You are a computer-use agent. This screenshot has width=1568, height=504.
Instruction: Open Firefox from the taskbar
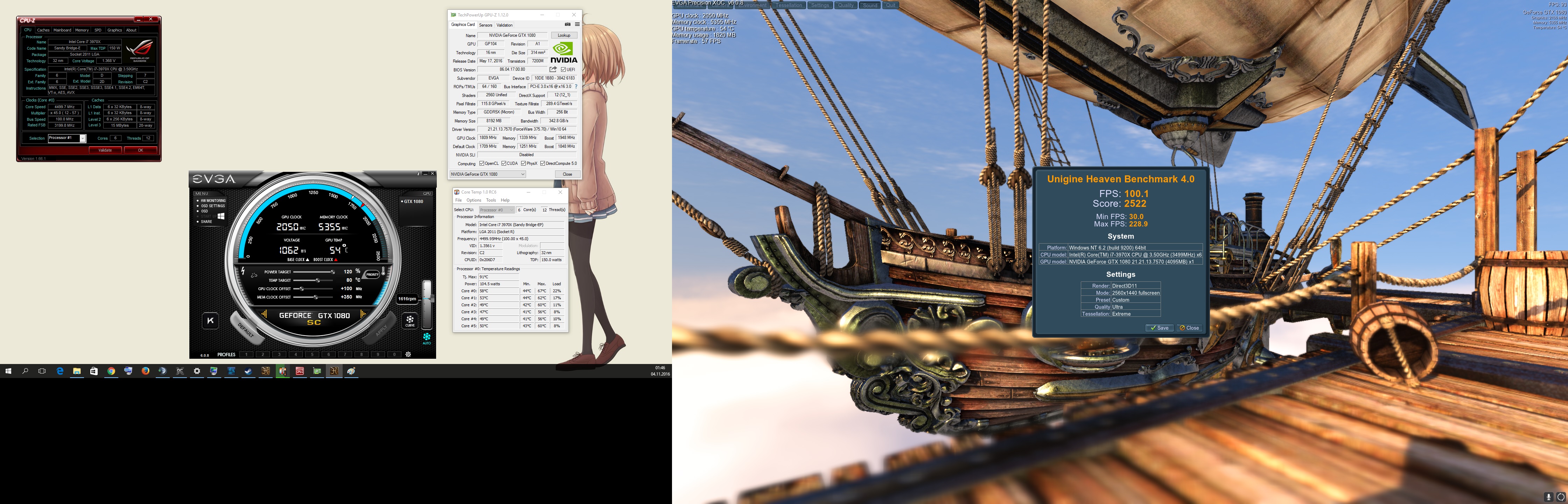(146, 371)
